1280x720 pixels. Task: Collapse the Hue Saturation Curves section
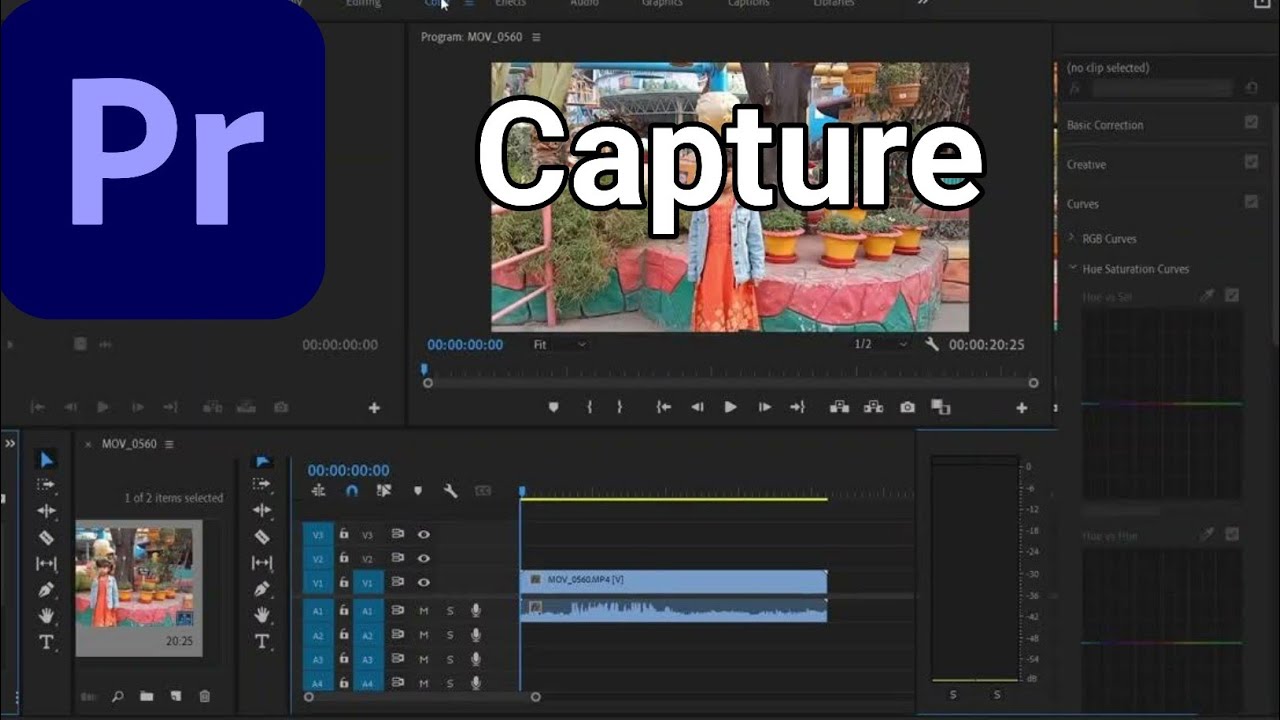[x=1073, y=268]
